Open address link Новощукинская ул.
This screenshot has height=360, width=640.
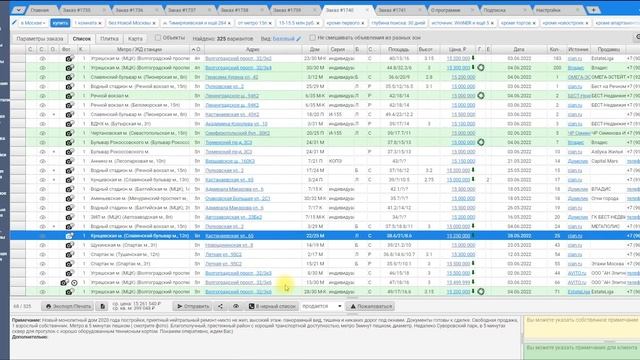(229, 245)
